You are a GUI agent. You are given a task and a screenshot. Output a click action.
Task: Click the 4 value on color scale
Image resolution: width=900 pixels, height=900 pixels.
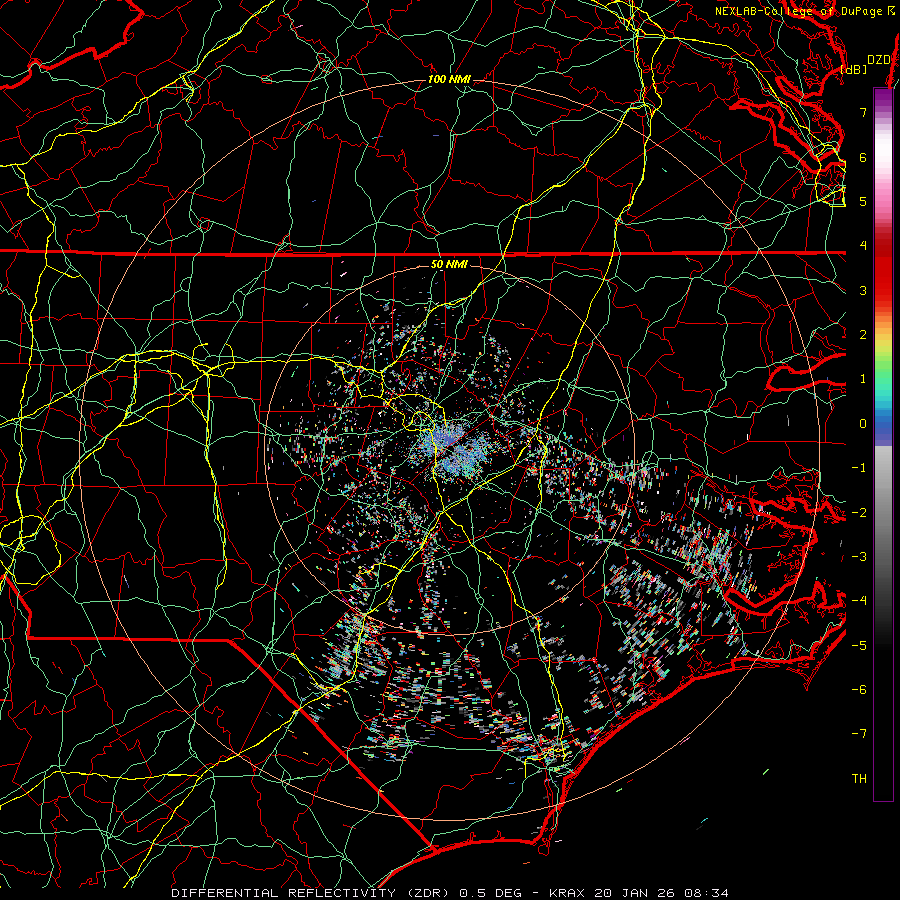[x=863, y=246]
